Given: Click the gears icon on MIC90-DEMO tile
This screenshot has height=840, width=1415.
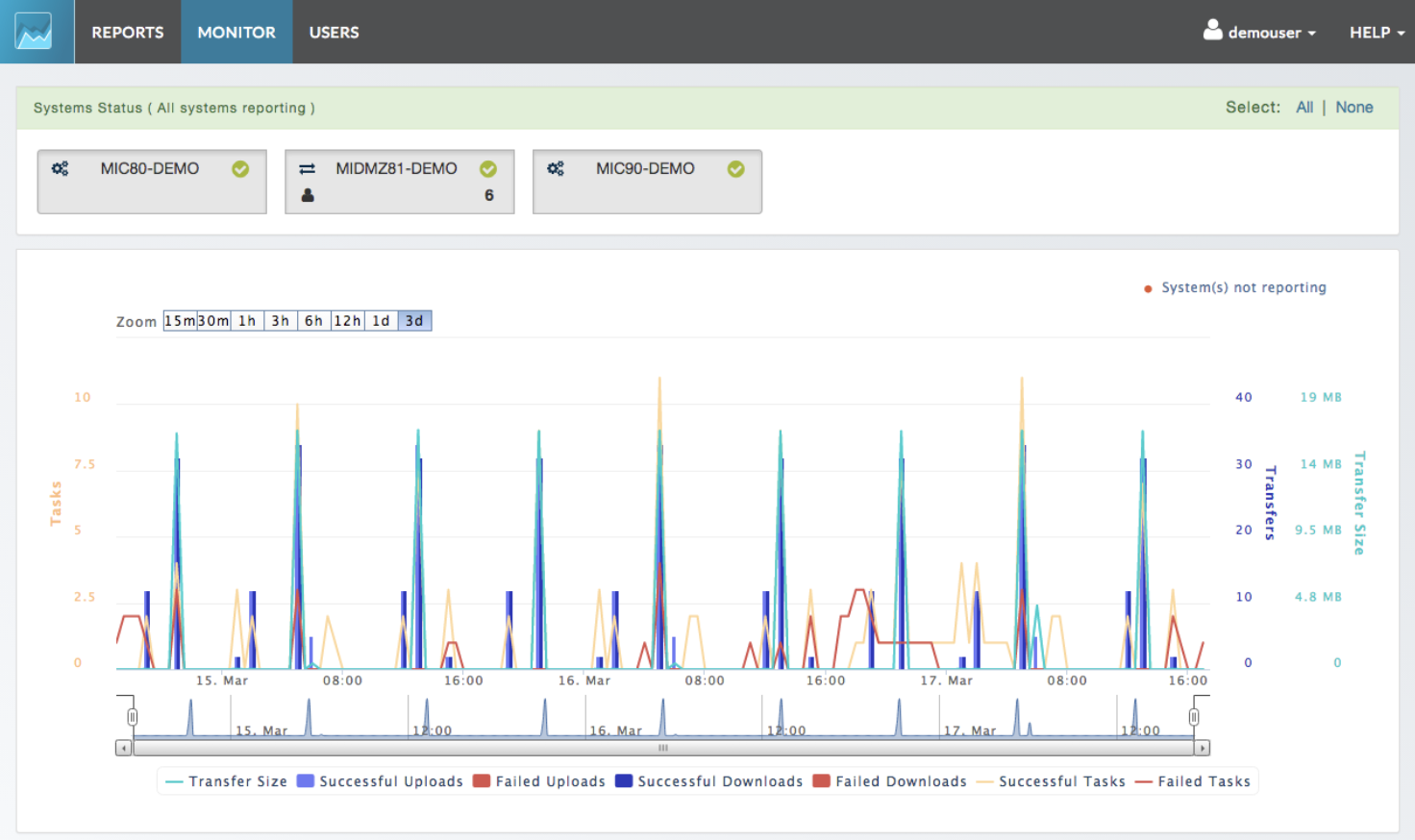Looking at the screenshot, I should (556, 169).
